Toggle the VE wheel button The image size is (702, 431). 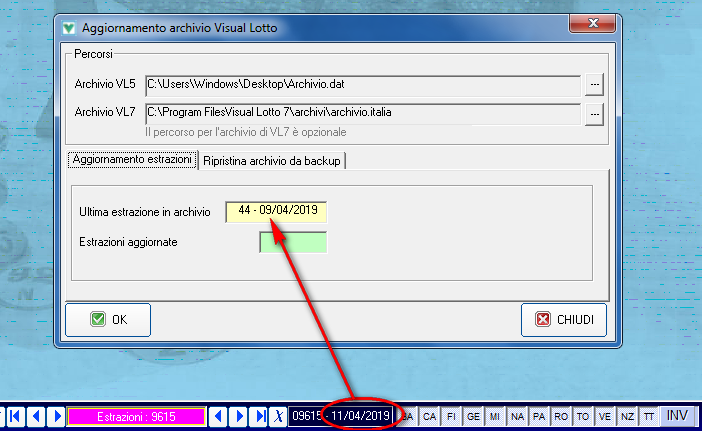604,417
